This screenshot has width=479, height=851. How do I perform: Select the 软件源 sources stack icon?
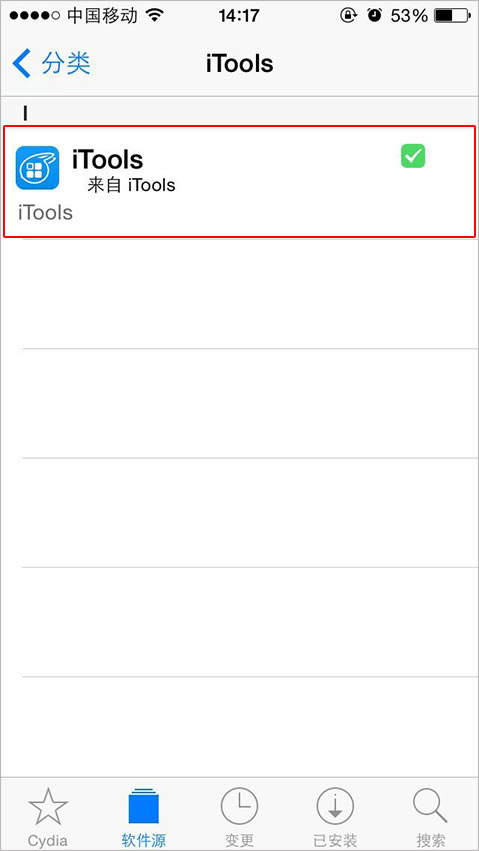tap(144, 806)
